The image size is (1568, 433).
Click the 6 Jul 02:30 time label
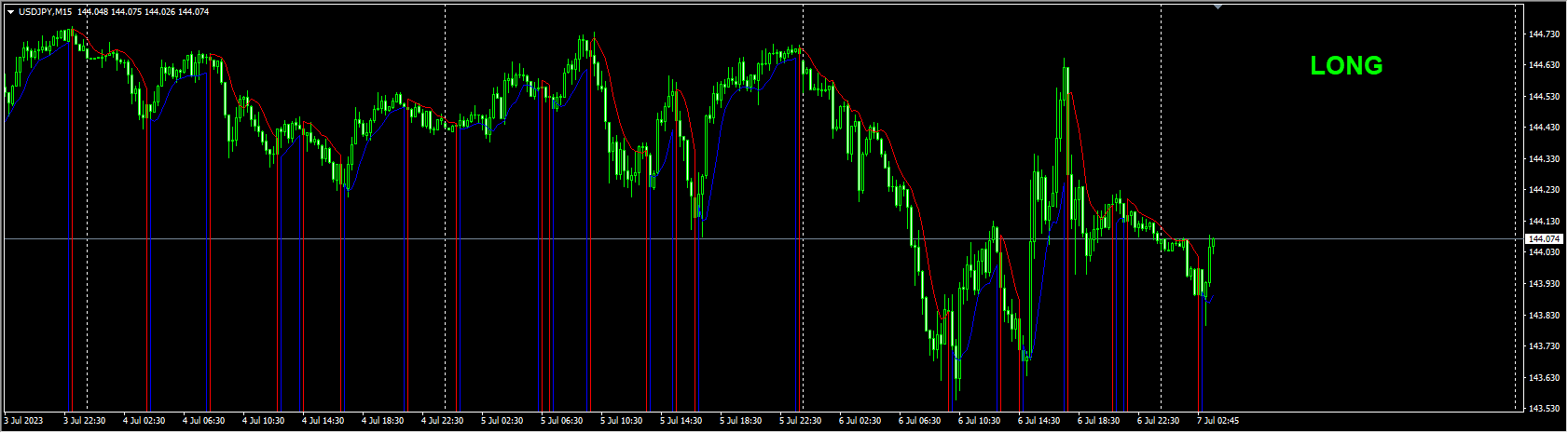(x=860, y=421)
